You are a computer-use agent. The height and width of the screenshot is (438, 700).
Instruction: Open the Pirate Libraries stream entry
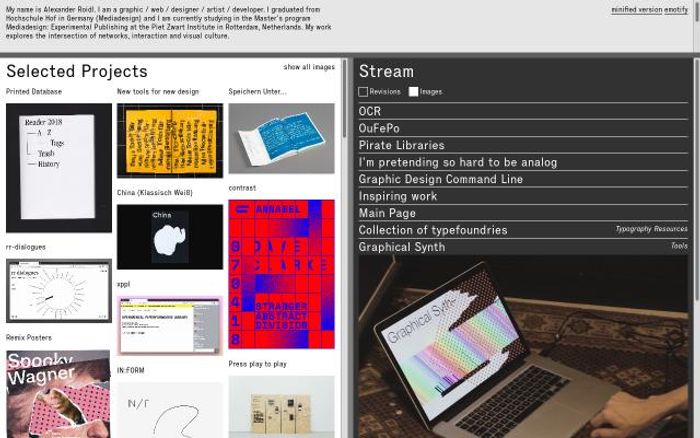coord(401,145)
